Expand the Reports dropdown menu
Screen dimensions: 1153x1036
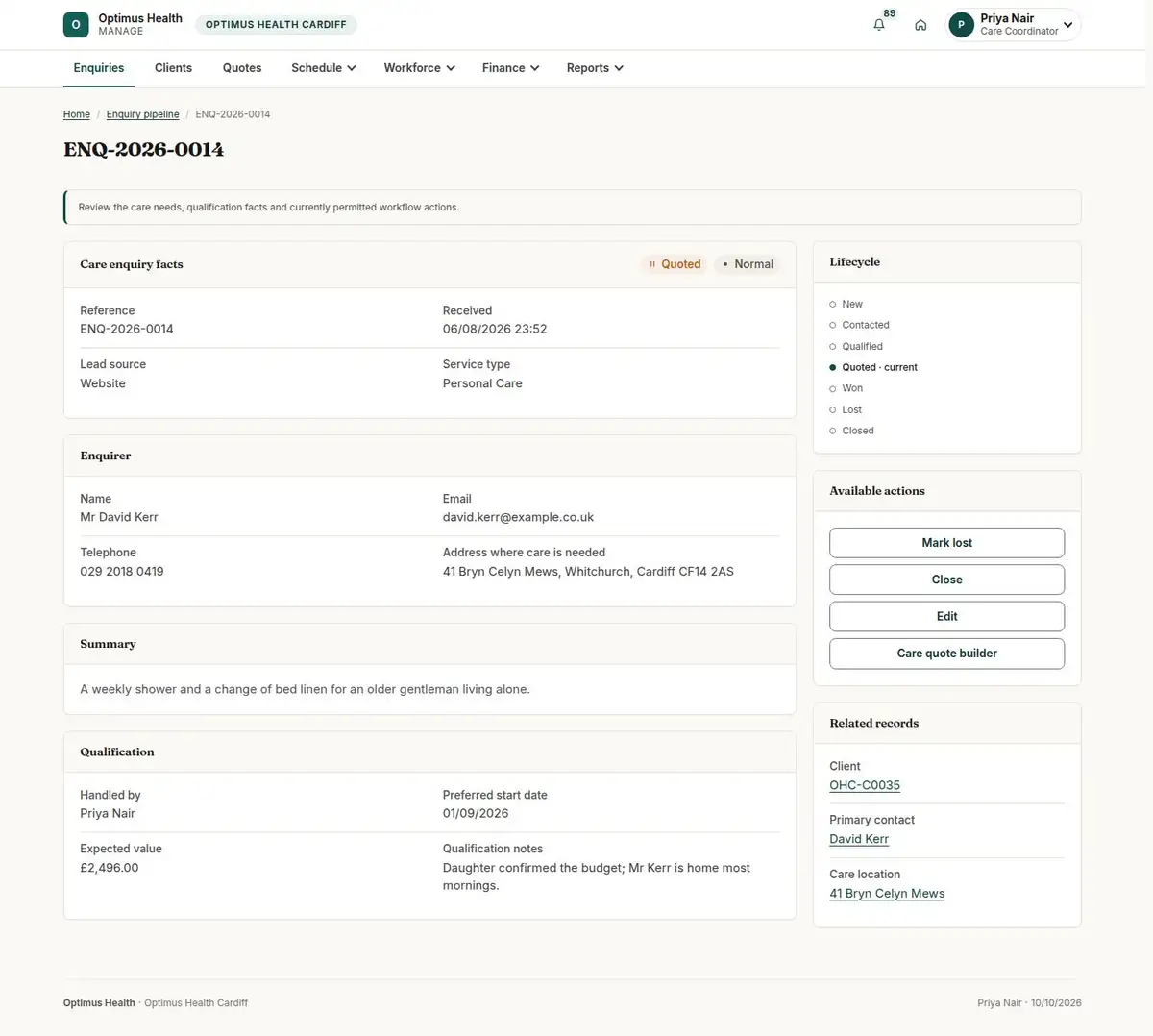(x=596, y=68)
